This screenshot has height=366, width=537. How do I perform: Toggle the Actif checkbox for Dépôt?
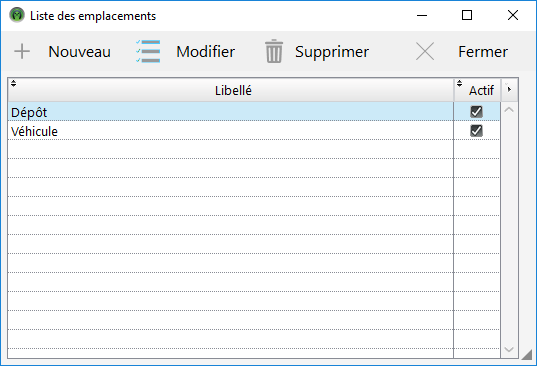(x=476, y=112)
